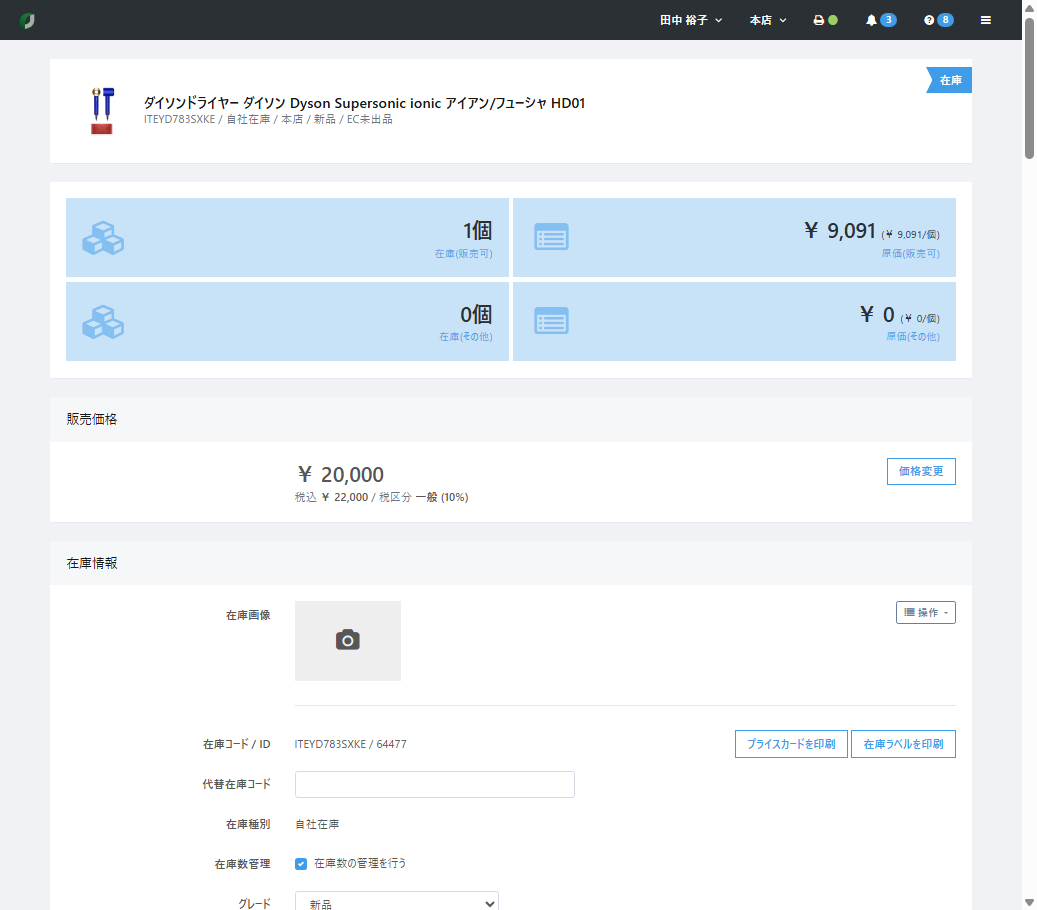1037x910 pixels.
Task: Open the 操作 dropdown button
Action: point(925,612)
